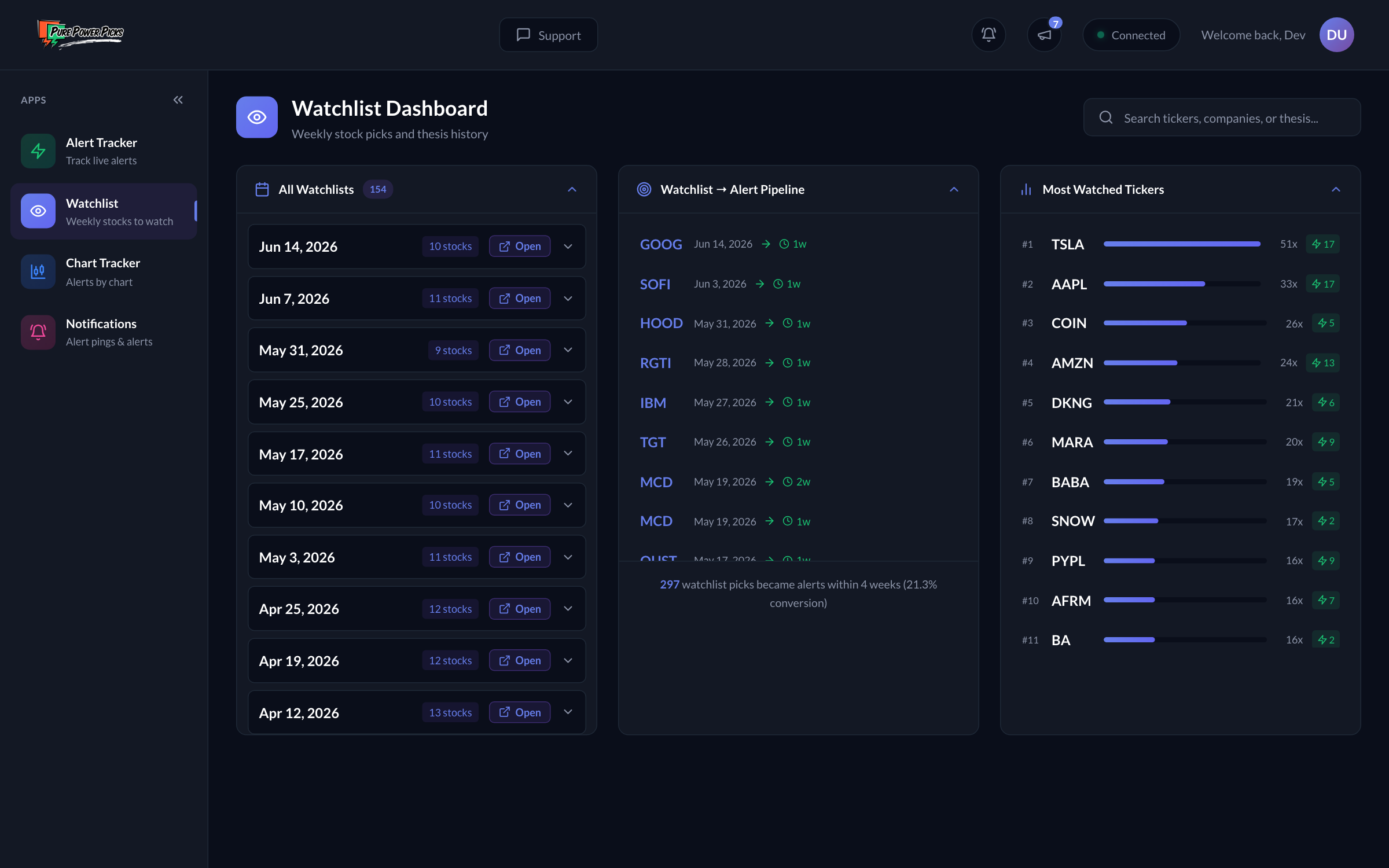Image resolution: width=1389 pixels, height=868 pixels.
Task: Expand the Jun 14, 2026 watchlist
Action: click(568, 247)
